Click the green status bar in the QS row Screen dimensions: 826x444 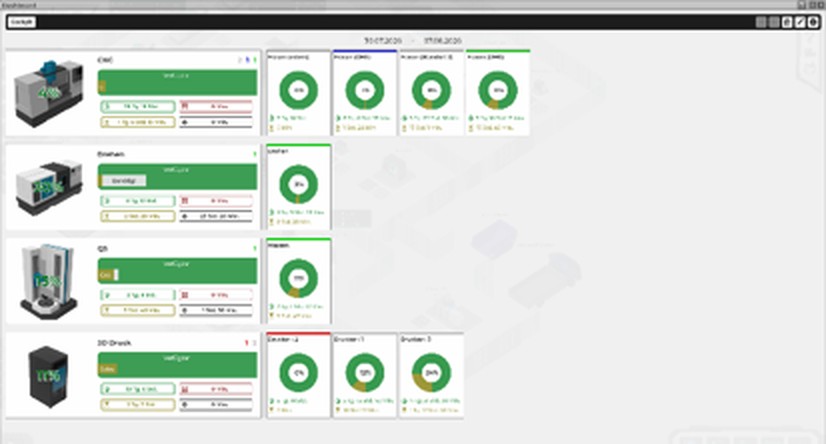click(x=178, y=271)
